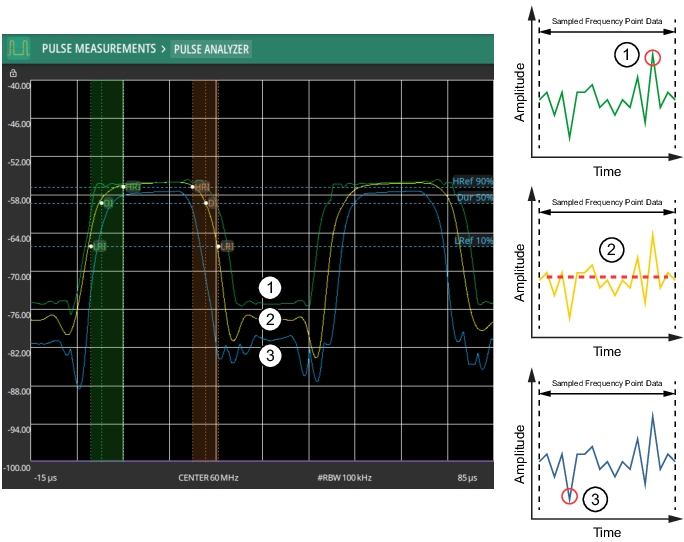
Task: Click the red-circled peak in the green chart
Action: click(653, 58)
